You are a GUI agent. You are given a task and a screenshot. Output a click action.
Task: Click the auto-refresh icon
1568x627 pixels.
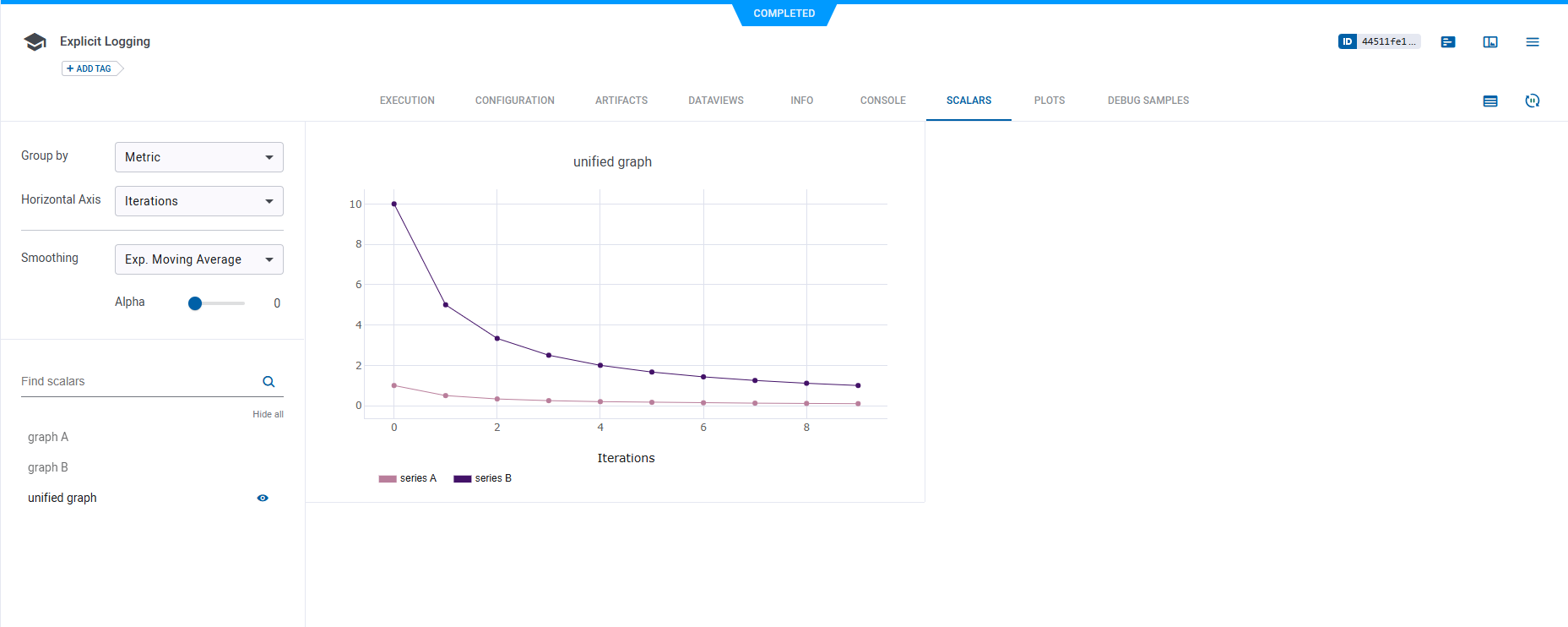1532,101
